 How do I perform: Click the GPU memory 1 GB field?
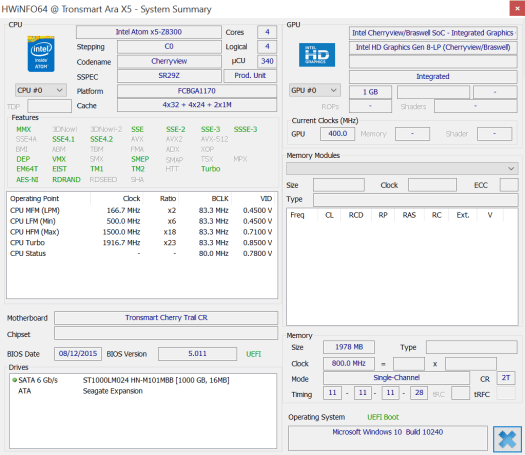[x=370, y=92]
